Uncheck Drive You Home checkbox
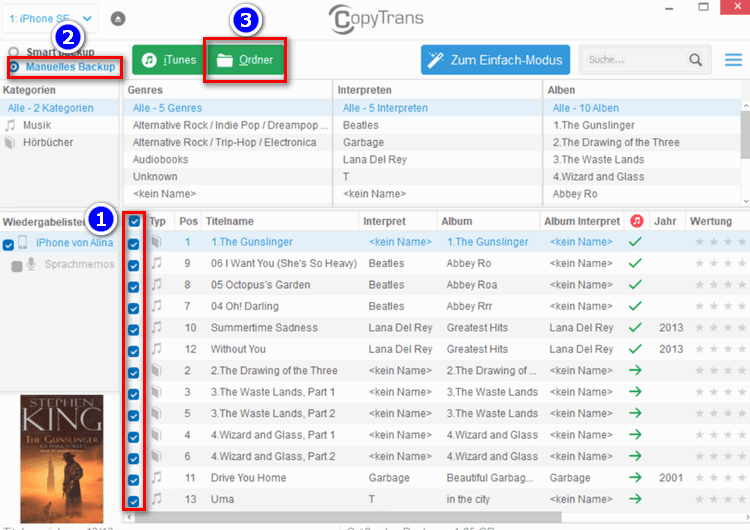Viewport: 750px width, 530px height. click(133, 480)
